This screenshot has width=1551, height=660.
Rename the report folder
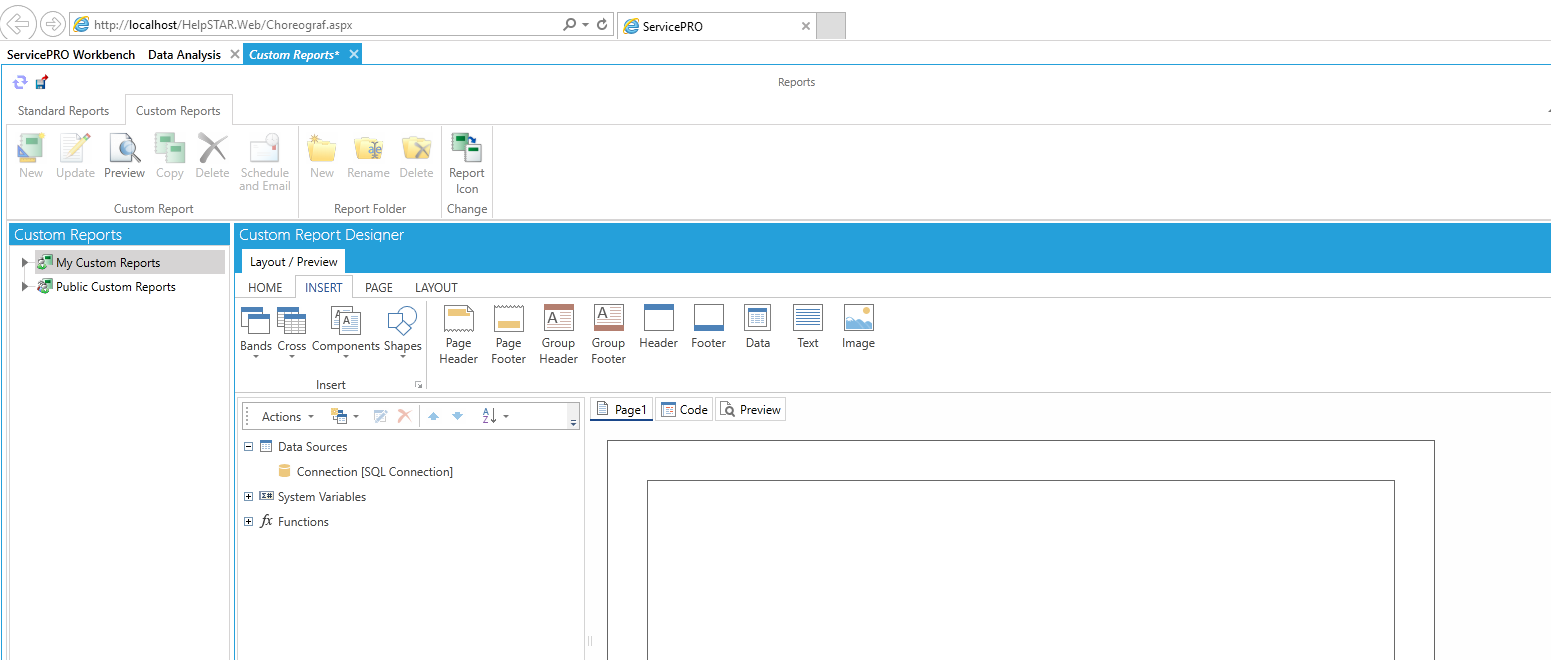(368, 157)
